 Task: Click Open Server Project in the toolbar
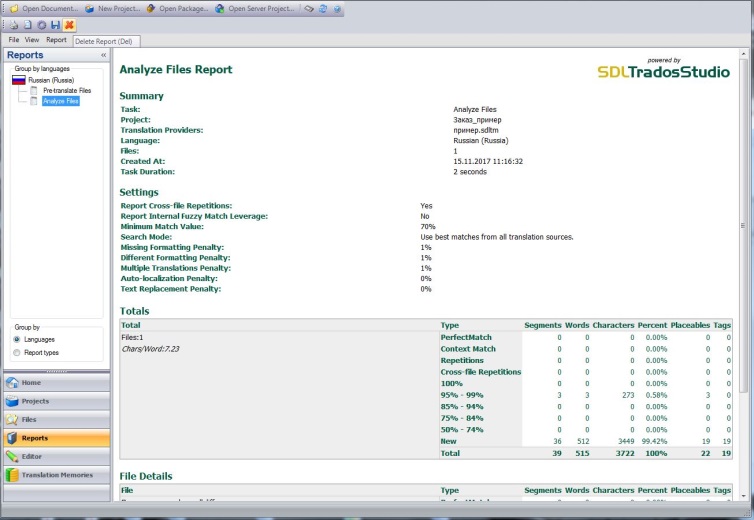click(254, 8)
